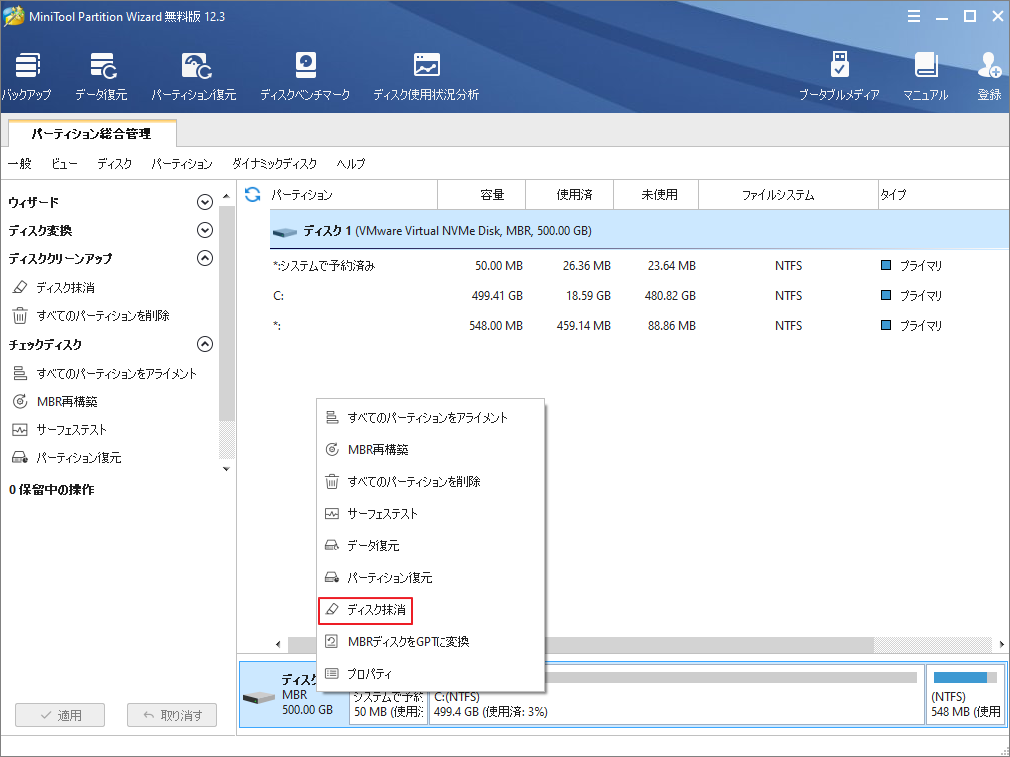
Task: Pick すべてのパーティションをアライメント in sidebar
Action: tap(104, 374)
